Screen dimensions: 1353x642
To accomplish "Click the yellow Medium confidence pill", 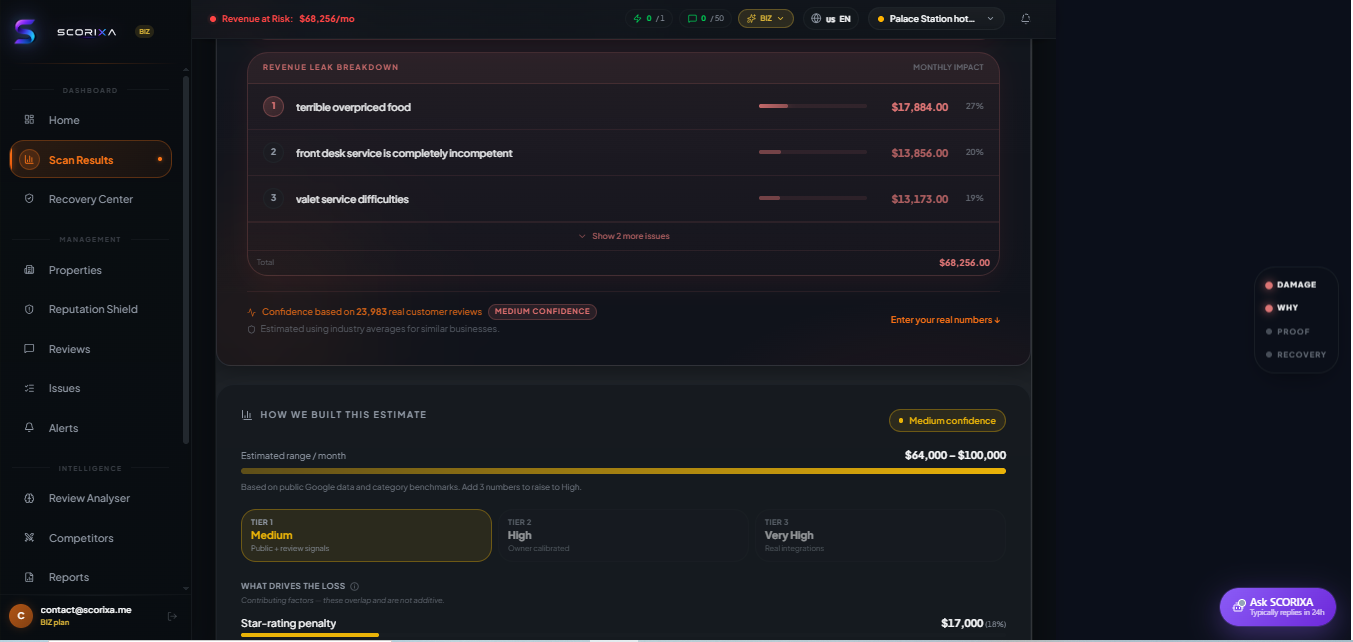I will coord(947,421).
